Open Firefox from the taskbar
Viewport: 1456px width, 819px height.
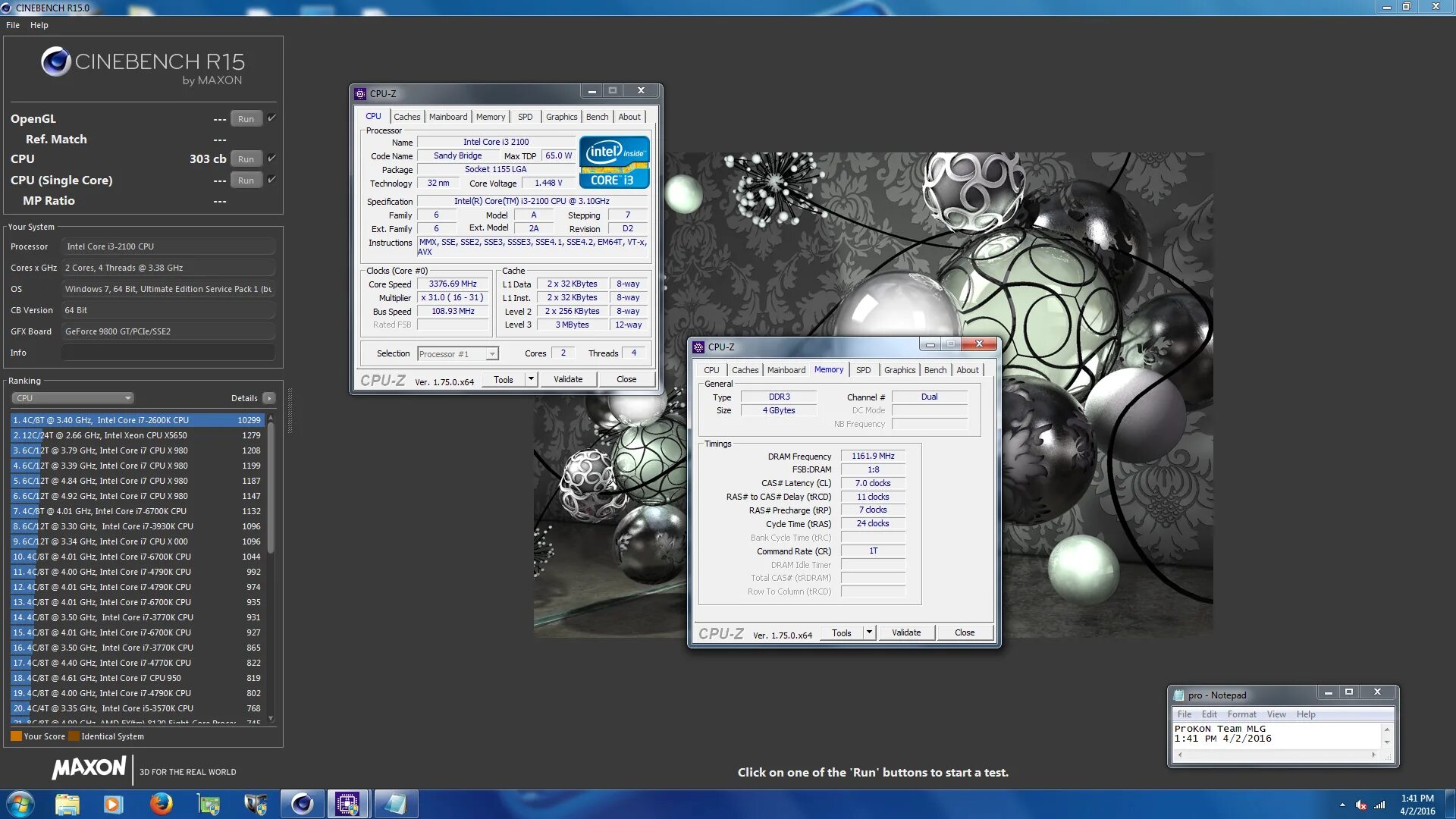[161, 804]
